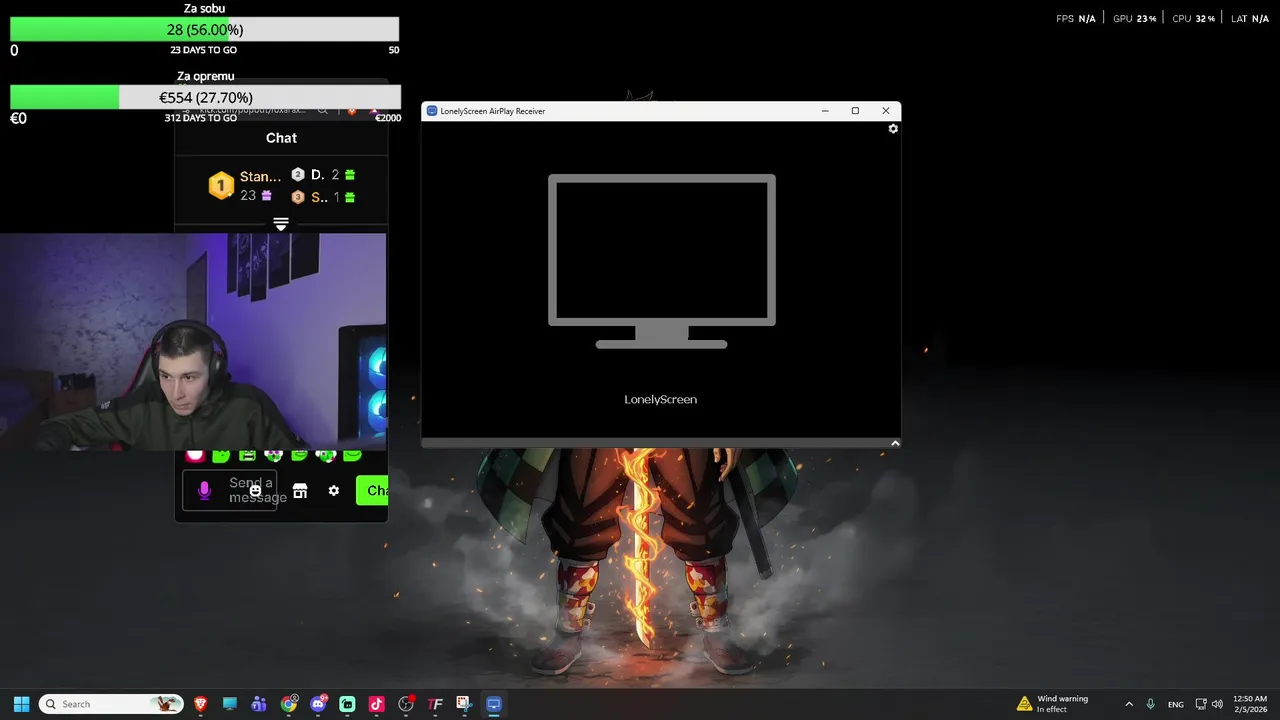Click the CPU 32% overlay readout

pos(1192,19)
